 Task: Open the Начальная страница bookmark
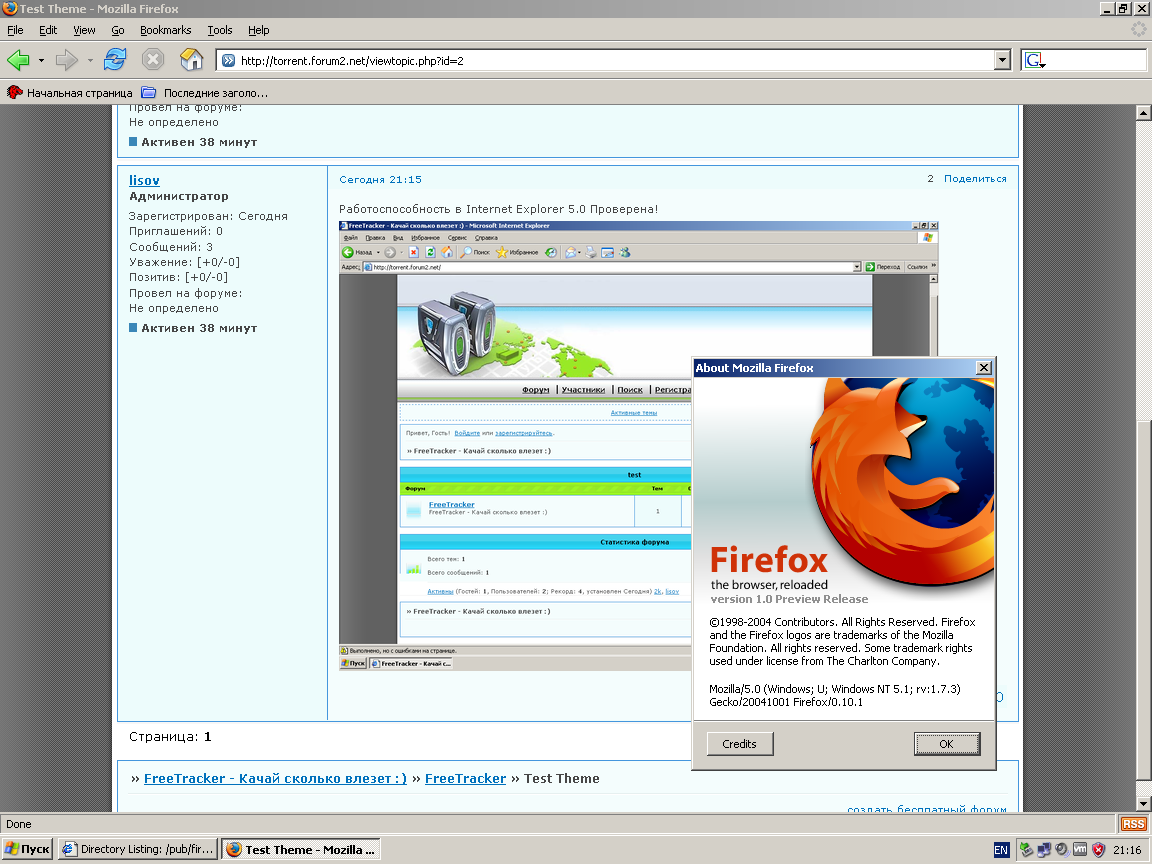point(70,93)
